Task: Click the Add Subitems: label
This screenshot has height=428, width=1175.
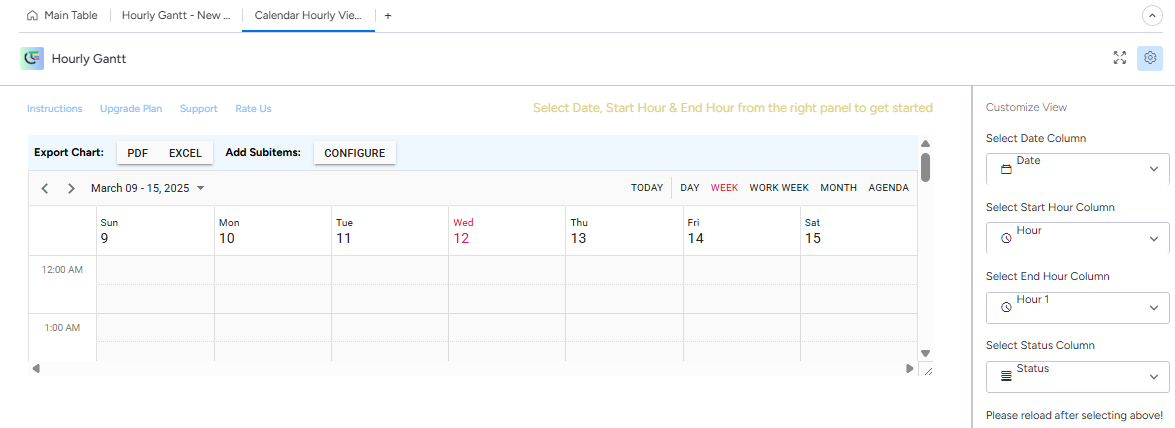Action: coord(263,153)
